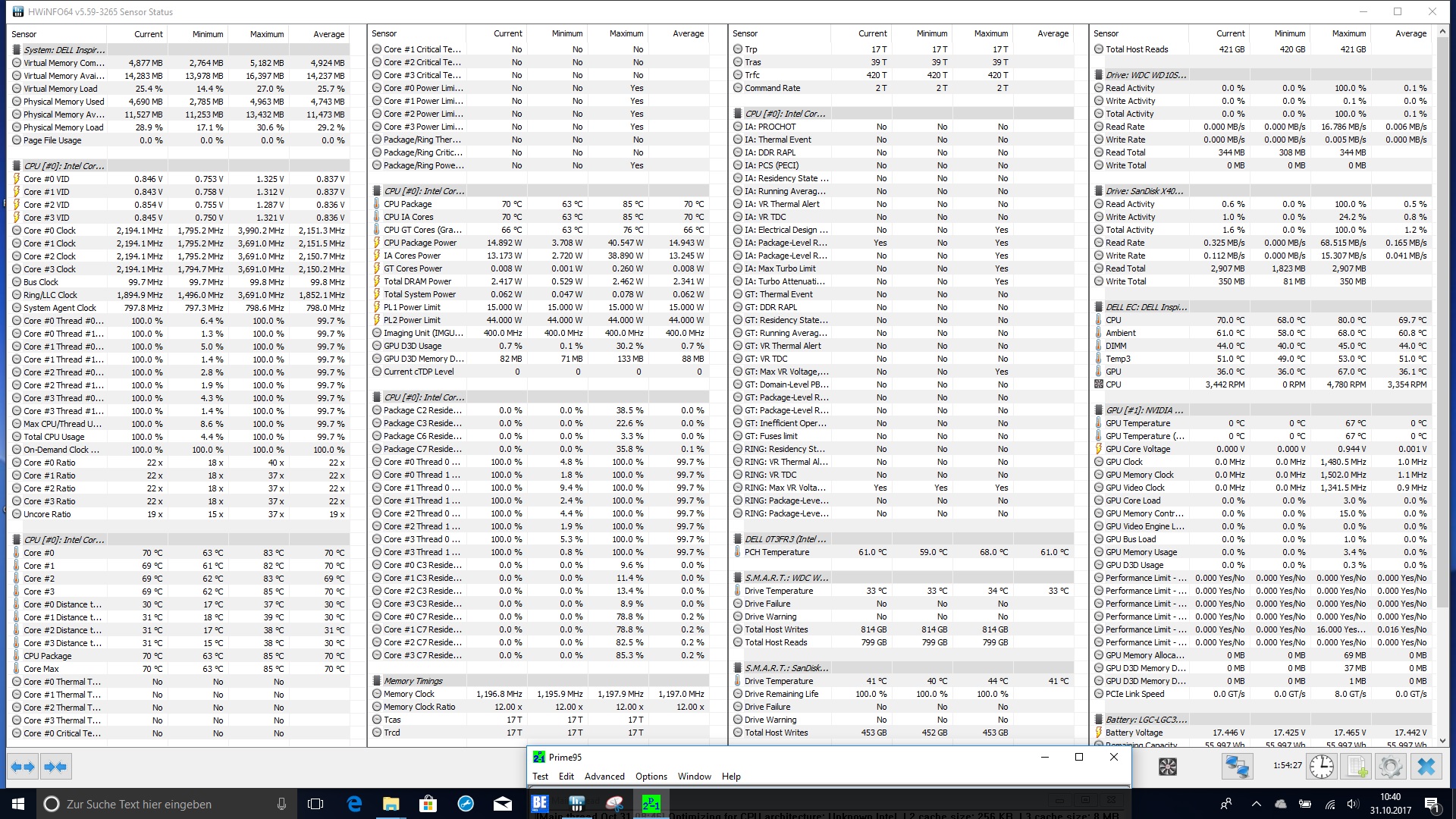Image resolution: width=1456 pixels, height=819 pixels.
Task: Select the Command Rate row
Action: (x=902, y=88)
